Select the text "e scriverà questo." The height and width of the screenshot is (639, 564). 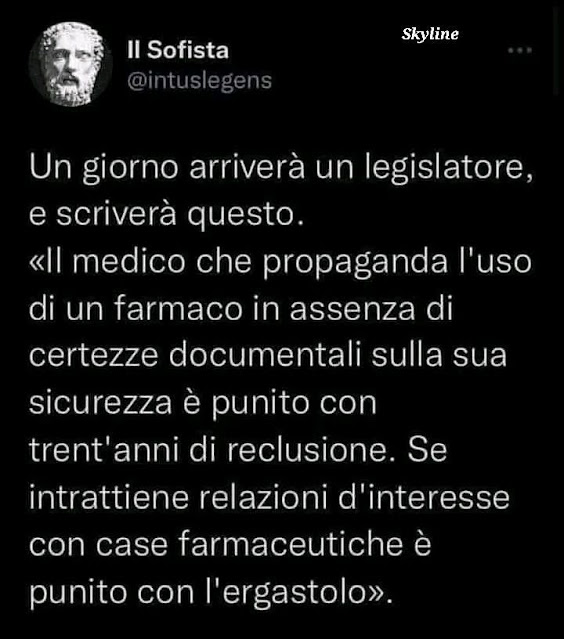[x=167, y=215]
